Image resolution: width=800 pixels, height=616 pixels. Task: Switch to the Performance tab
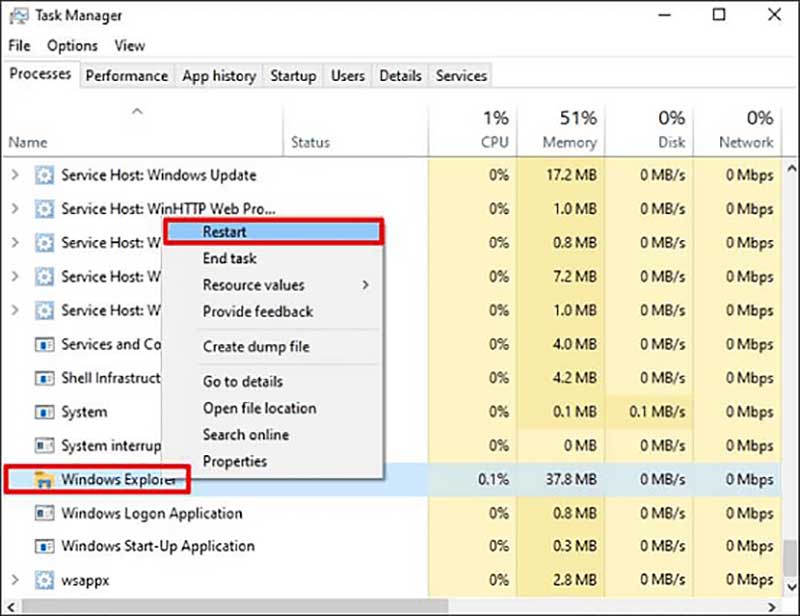pos(127,76)
